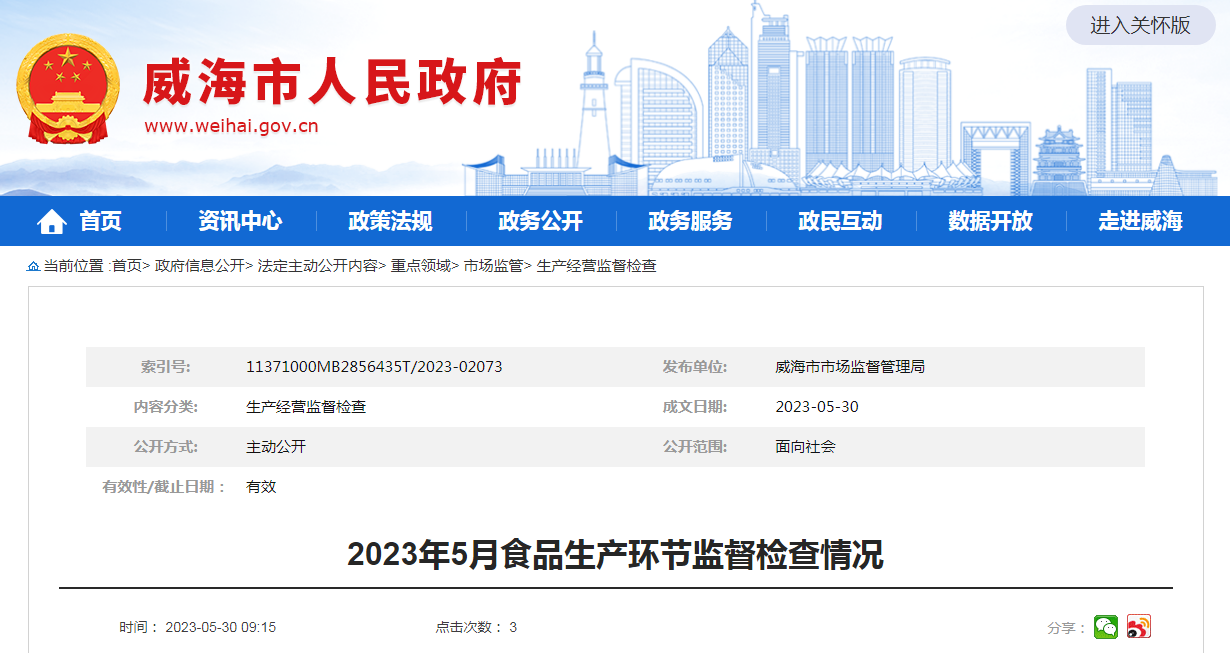The image size is (1230, 653).
Task: Open 数据开放 navigation menu
Action: [x=990, y=221]
